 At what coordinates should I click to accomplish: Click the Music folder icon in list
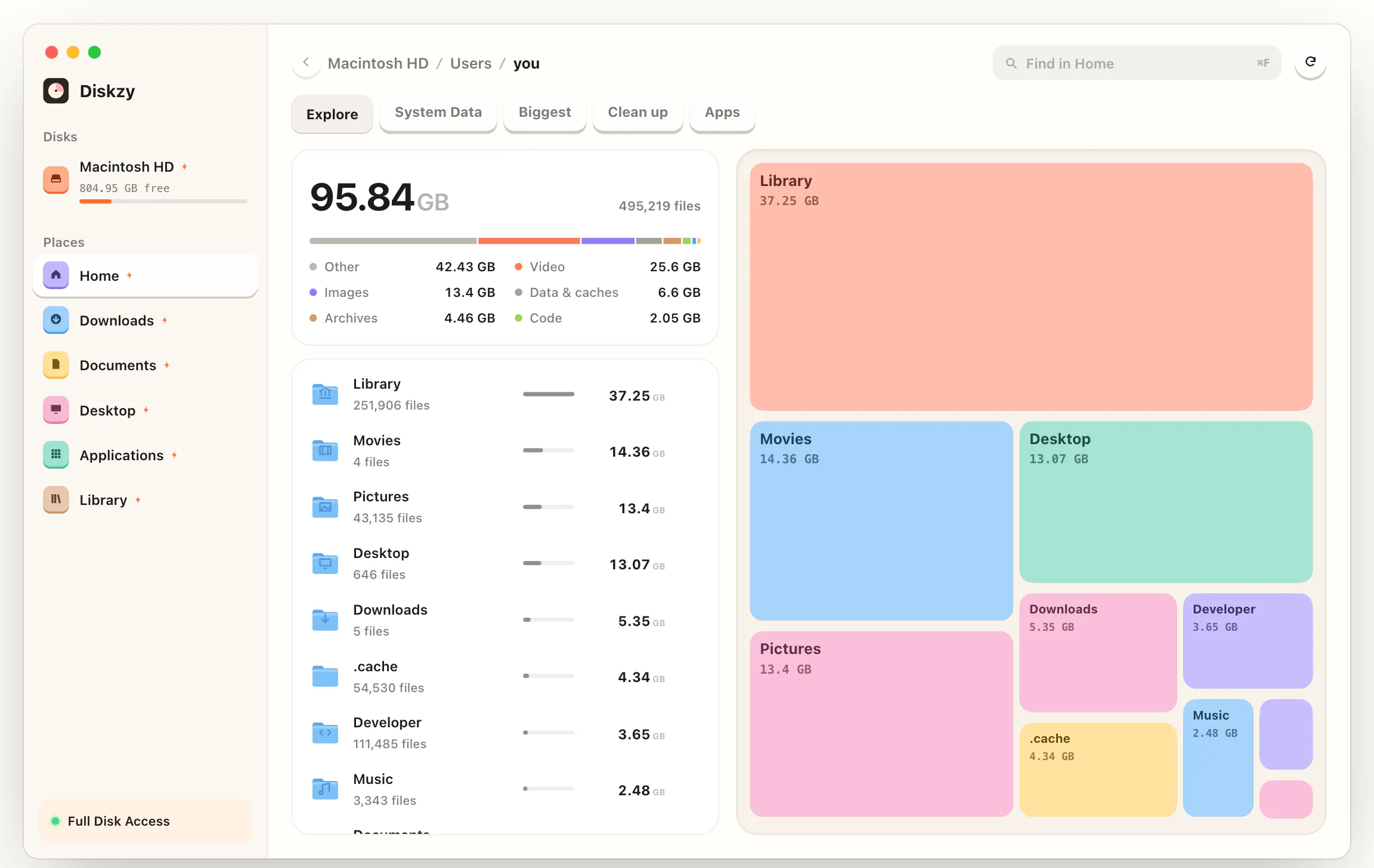325,789
